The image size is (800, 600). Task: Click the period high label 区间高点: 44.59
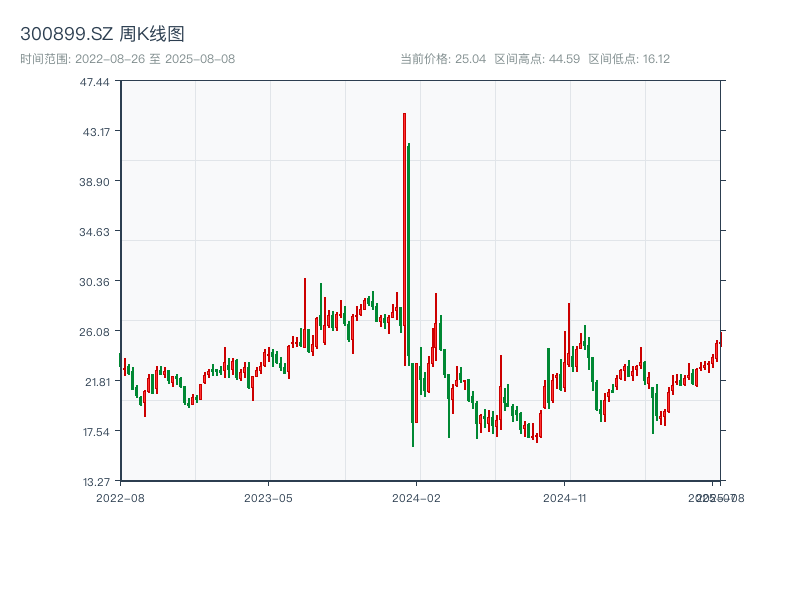pos(537,59)
